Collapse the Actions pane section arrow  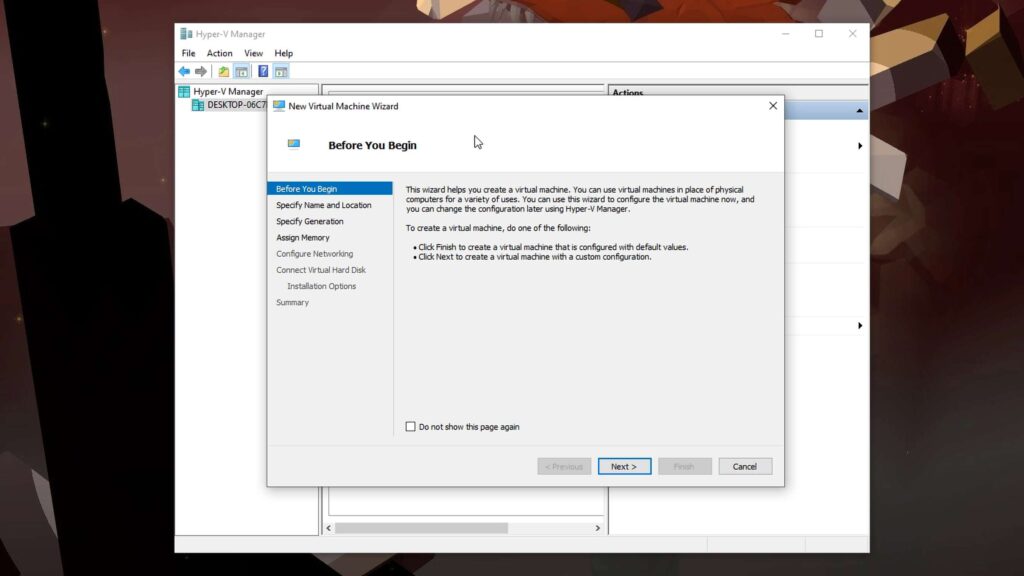859,111
